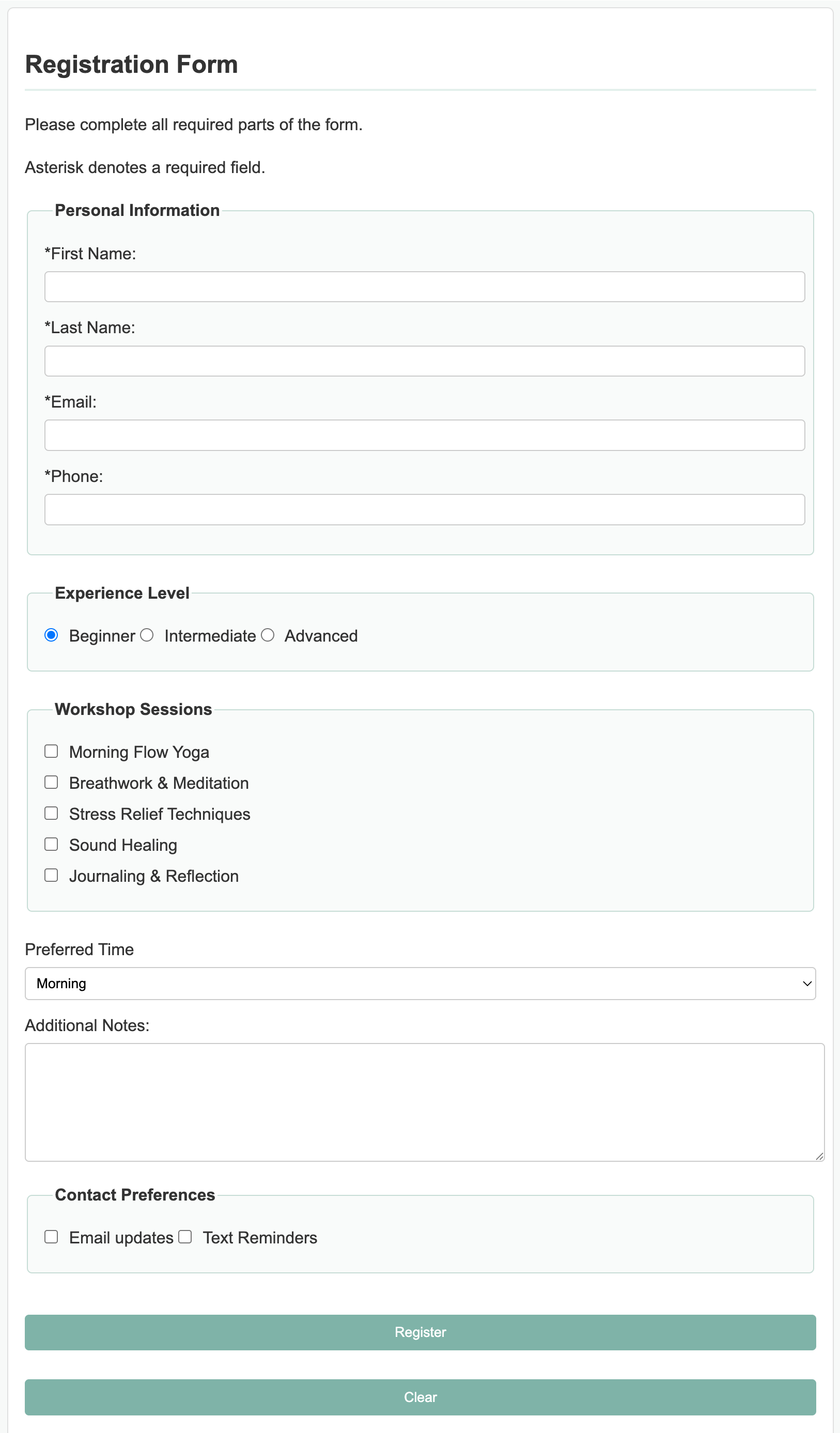Tick Stress Relief Techniques checkbox
This screenshot has width=840, height=1433.
click(x=51, y=813)
